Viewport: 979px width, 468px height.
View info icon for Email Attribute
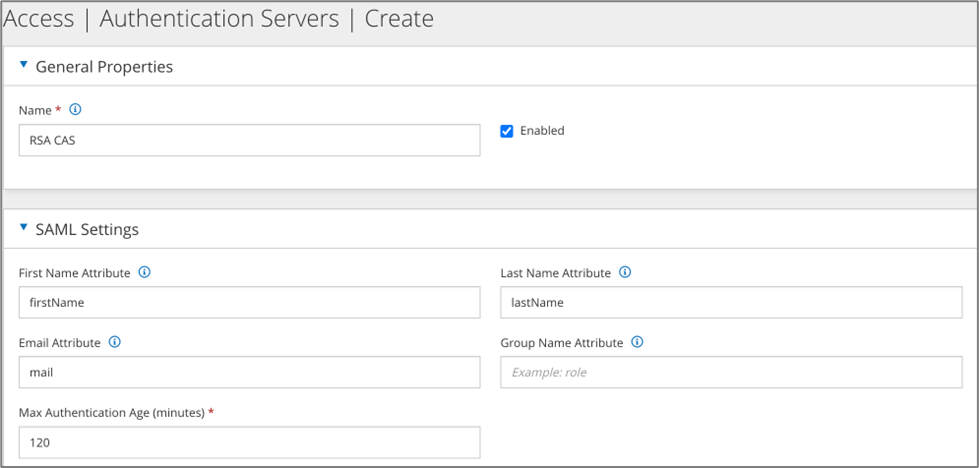[115, 342]
